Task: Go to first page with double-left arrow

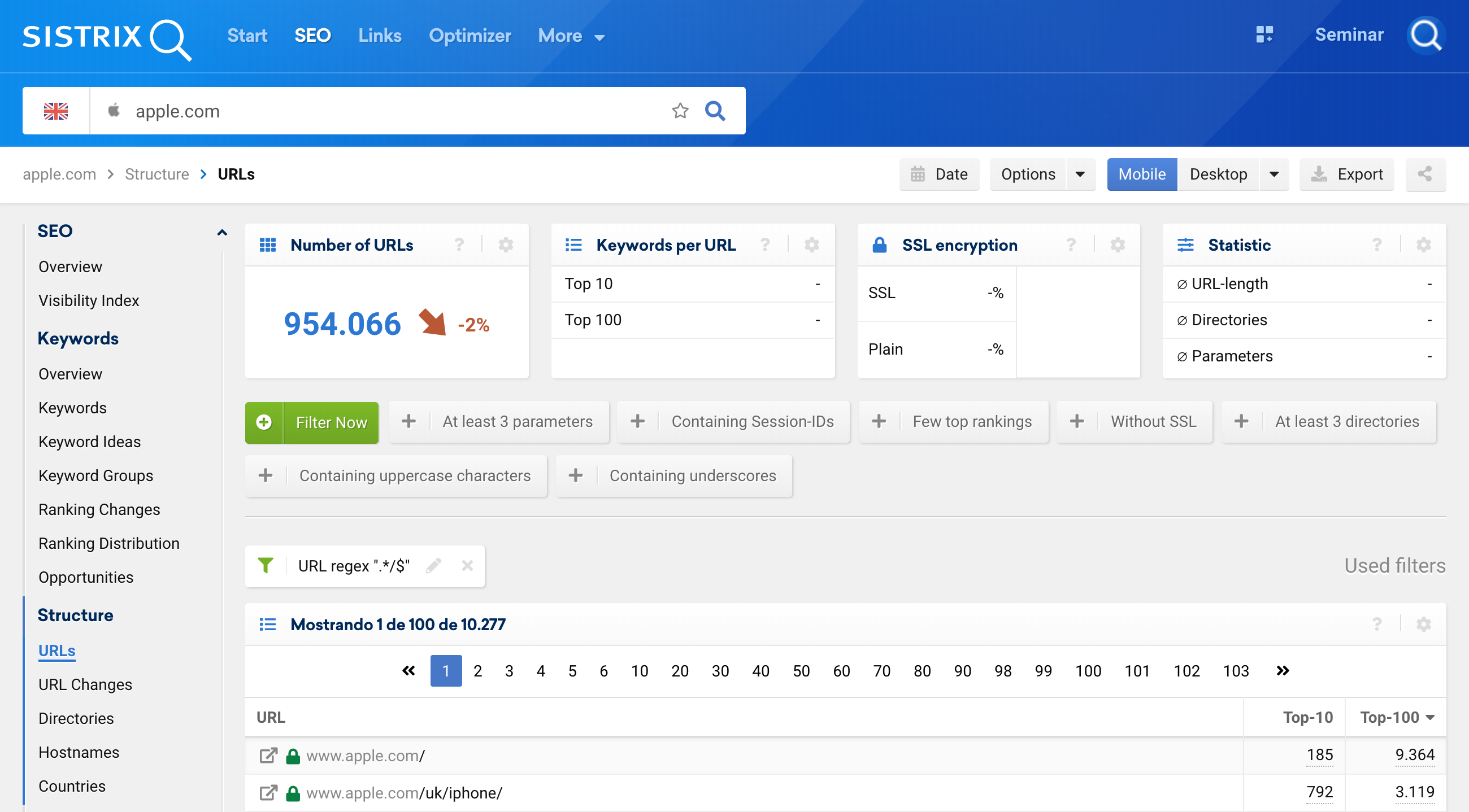Action: (408, 671)
